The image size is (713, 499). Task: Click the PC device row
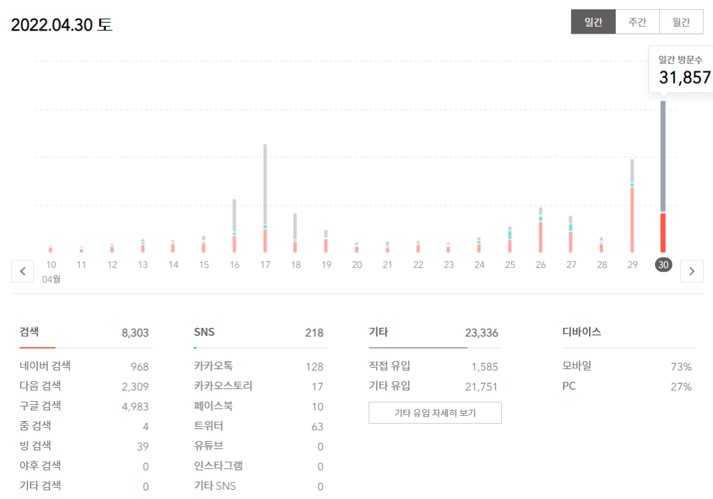click(x=628, y=386)
